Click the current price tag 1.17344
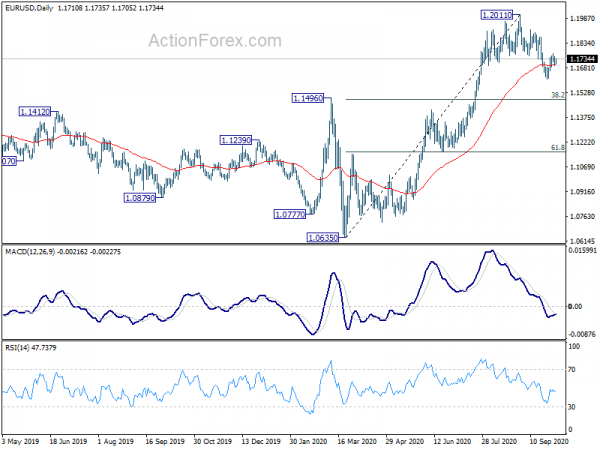 pos(582,59)
